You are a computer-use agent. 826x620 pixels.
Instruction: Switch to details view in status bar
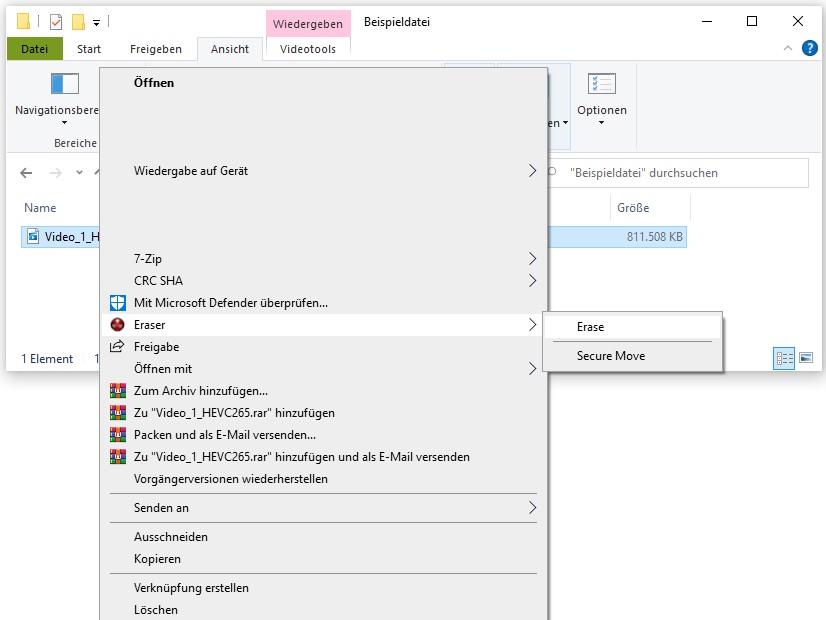point(784,358)
